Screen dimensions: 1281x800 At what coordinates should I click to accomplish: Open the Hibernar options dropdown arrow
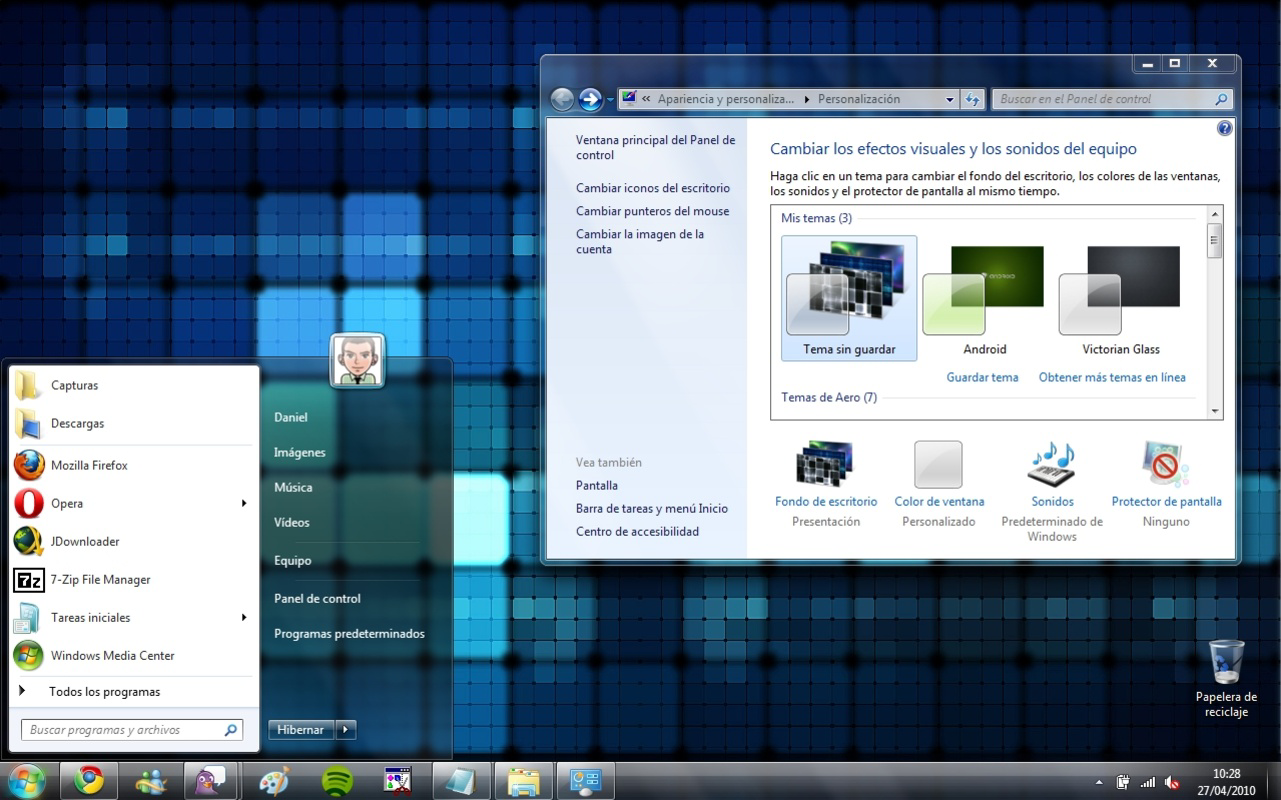click(345, 729)
